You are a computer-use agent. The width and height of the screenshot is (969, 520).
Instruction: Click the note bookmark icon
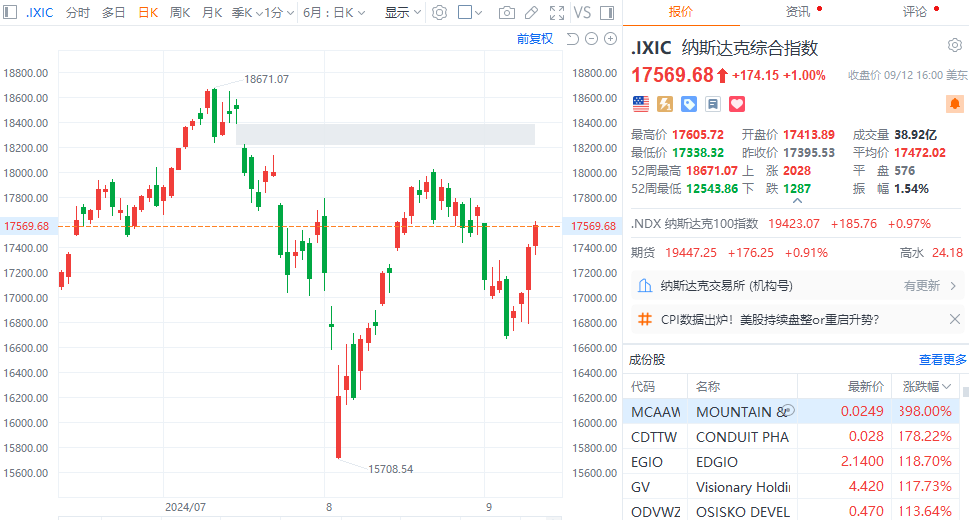(713, 104)
